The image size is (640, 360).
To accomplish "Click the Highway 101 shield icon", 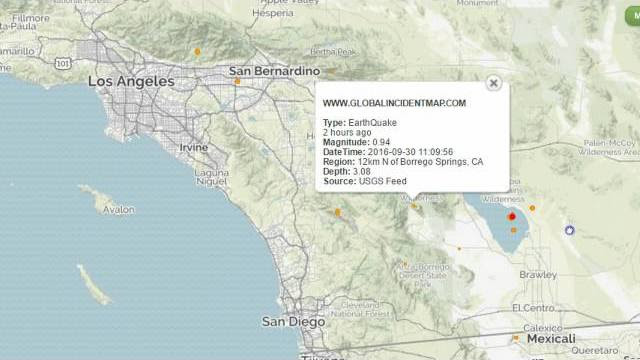I will coord(62,63).
